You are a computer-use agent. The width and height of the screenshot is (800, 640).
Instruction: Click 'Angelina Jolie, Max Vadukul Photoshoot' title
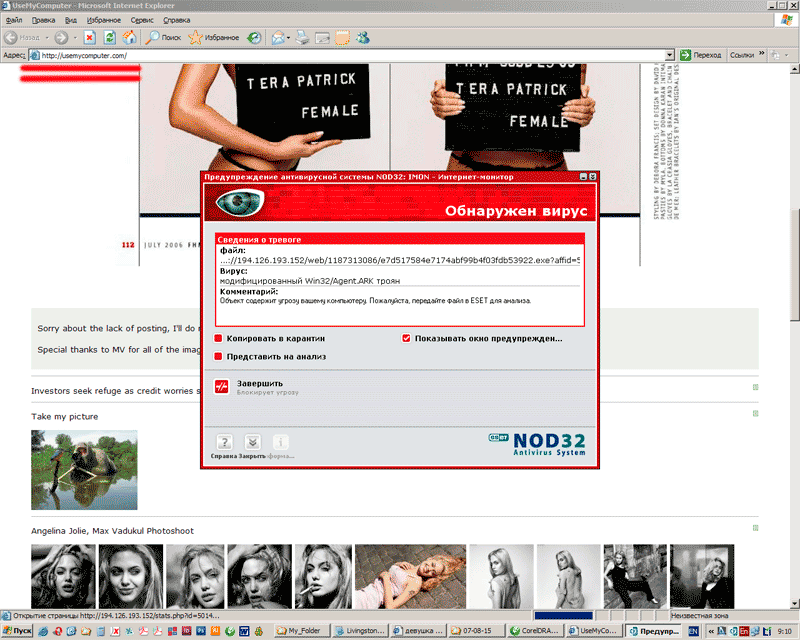coord(112,531)
